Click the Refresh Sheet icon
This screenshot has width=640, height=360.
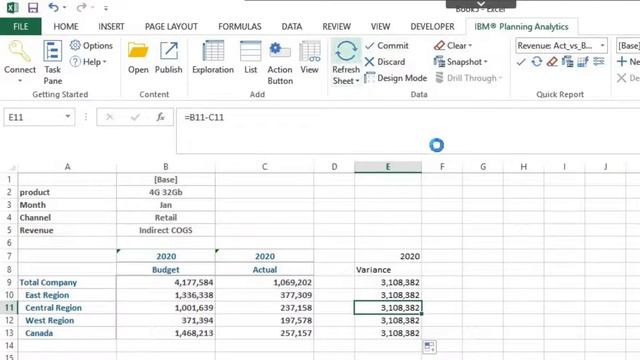(346, 52)
